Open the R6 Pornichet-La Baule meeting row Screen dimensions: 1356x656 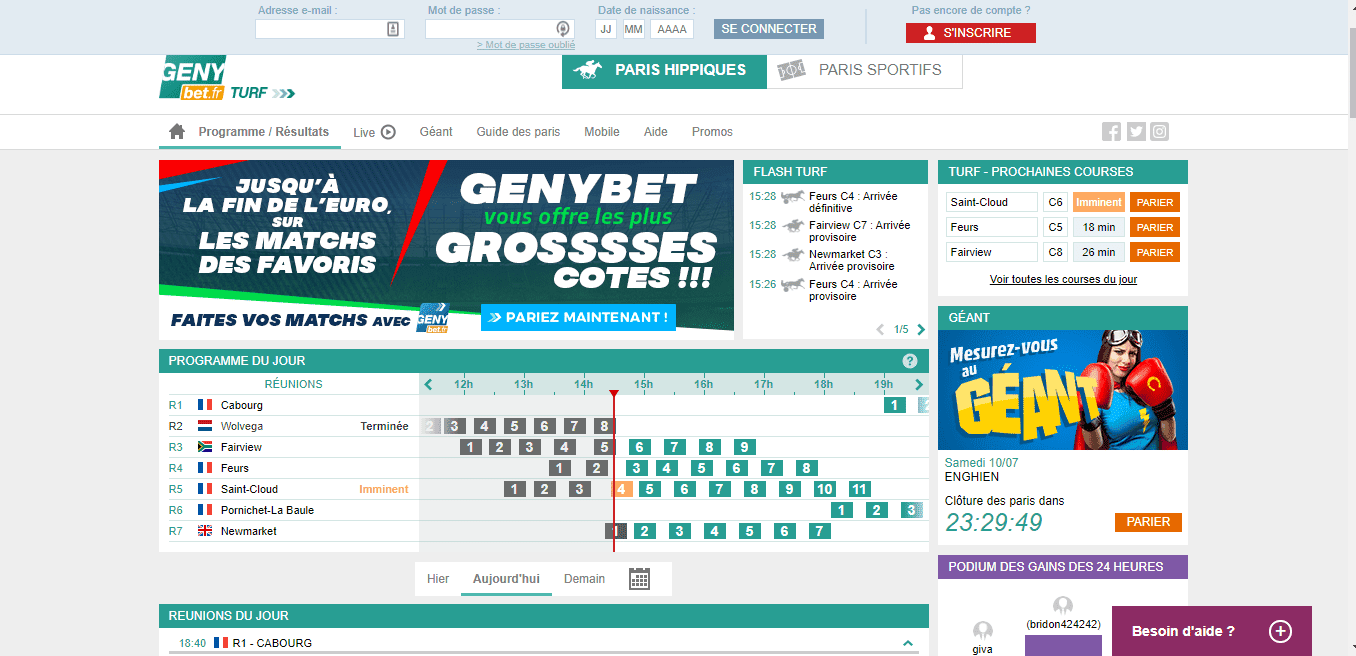289,510
